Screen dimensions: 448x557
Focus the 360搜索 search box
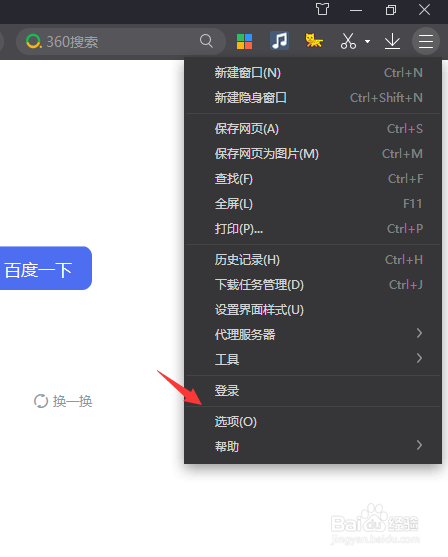[x=121, y=42]
